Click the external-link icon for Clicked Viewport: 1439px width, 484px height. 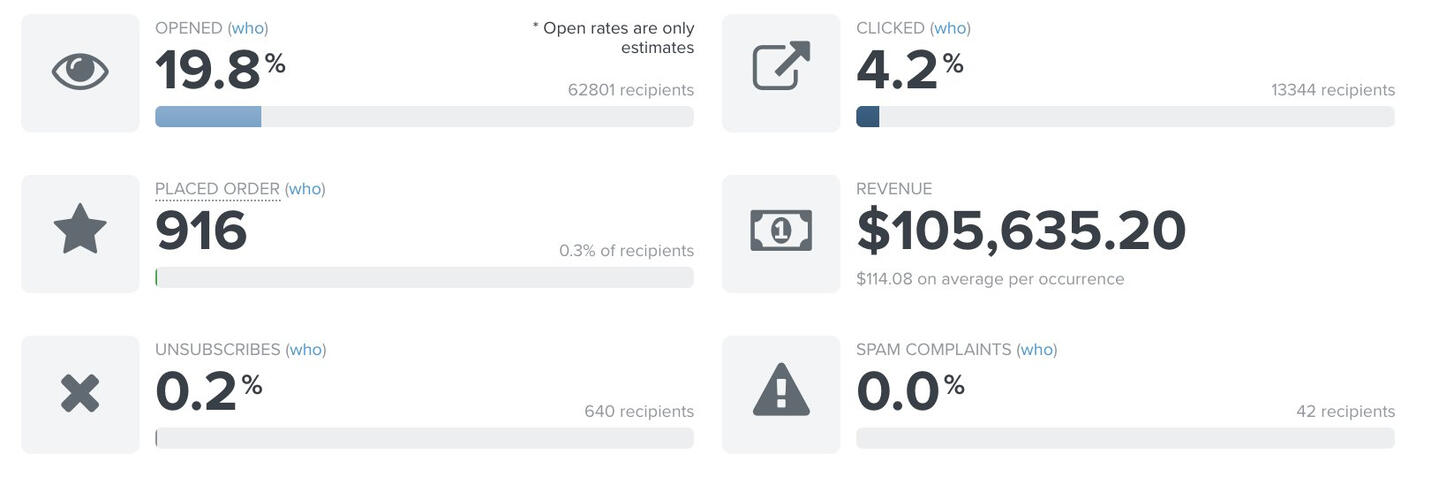point(781,66)
